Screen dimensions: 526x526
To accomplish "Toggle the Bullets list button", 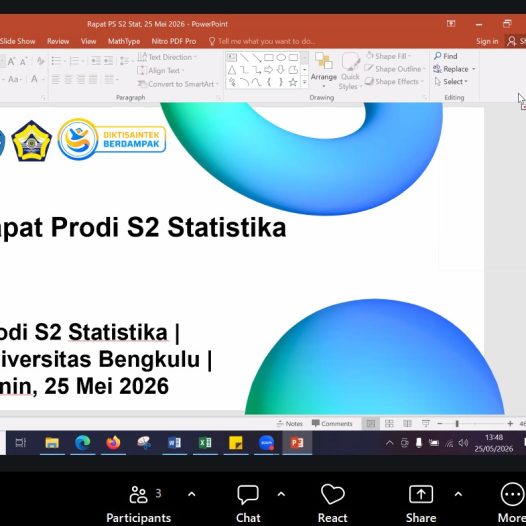I will pos(56,61).
